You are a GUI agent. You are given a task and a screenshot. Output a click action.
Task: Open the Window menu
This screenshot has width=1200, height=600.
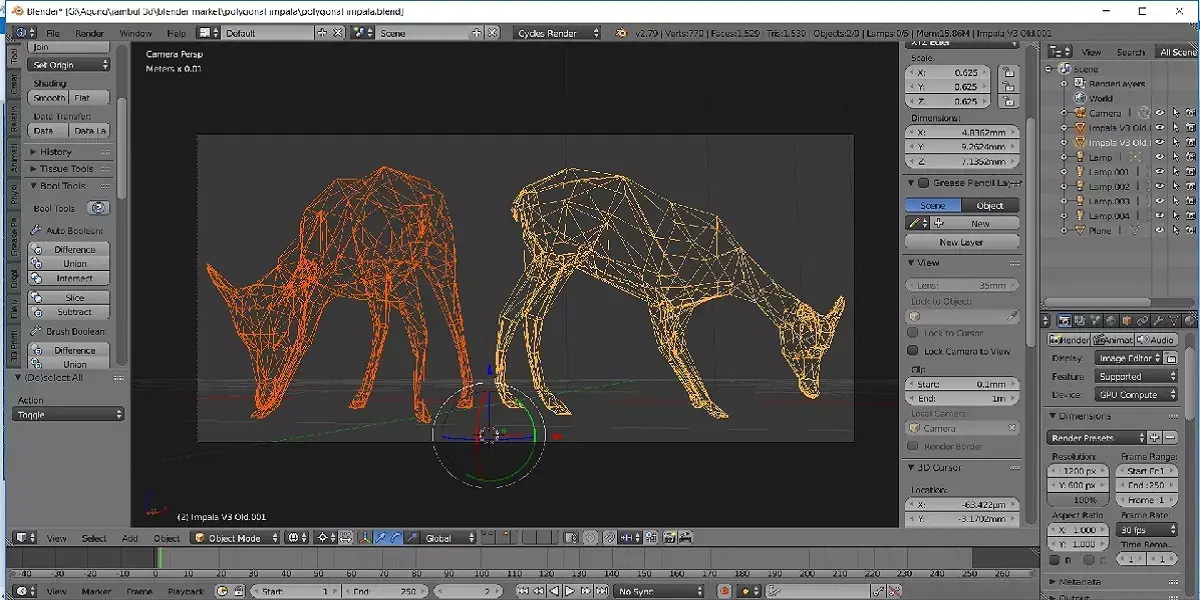pyautogui.click(x=135, y=33)
